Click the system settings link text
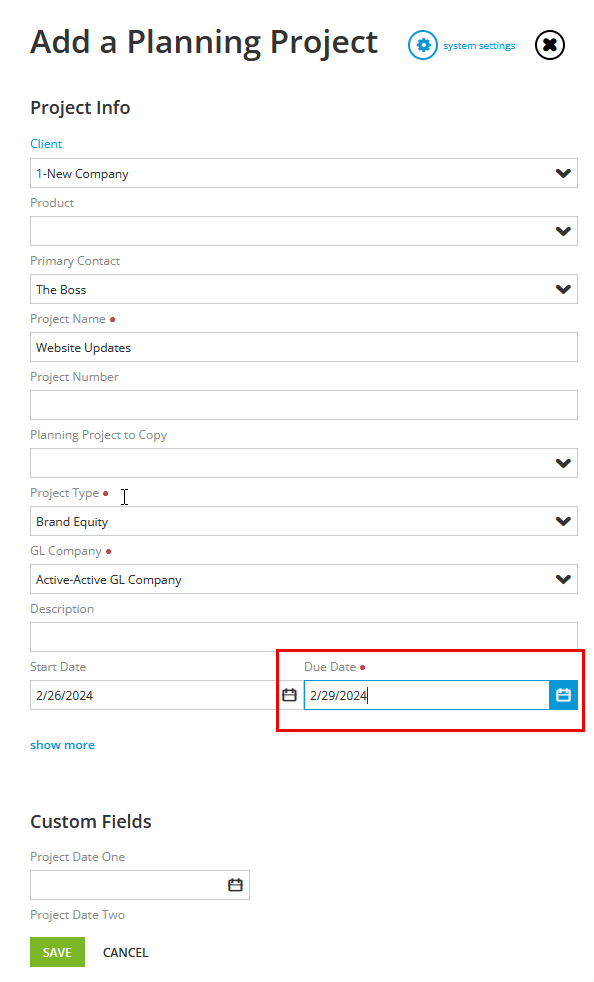 pyautogui.click(x=479, y=46)
